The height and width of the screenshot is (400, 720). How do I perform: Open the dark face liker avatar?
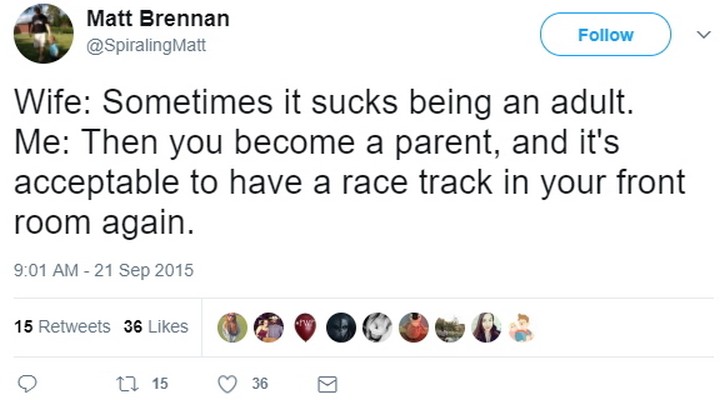pyautogui.click(x=340, y=327)
